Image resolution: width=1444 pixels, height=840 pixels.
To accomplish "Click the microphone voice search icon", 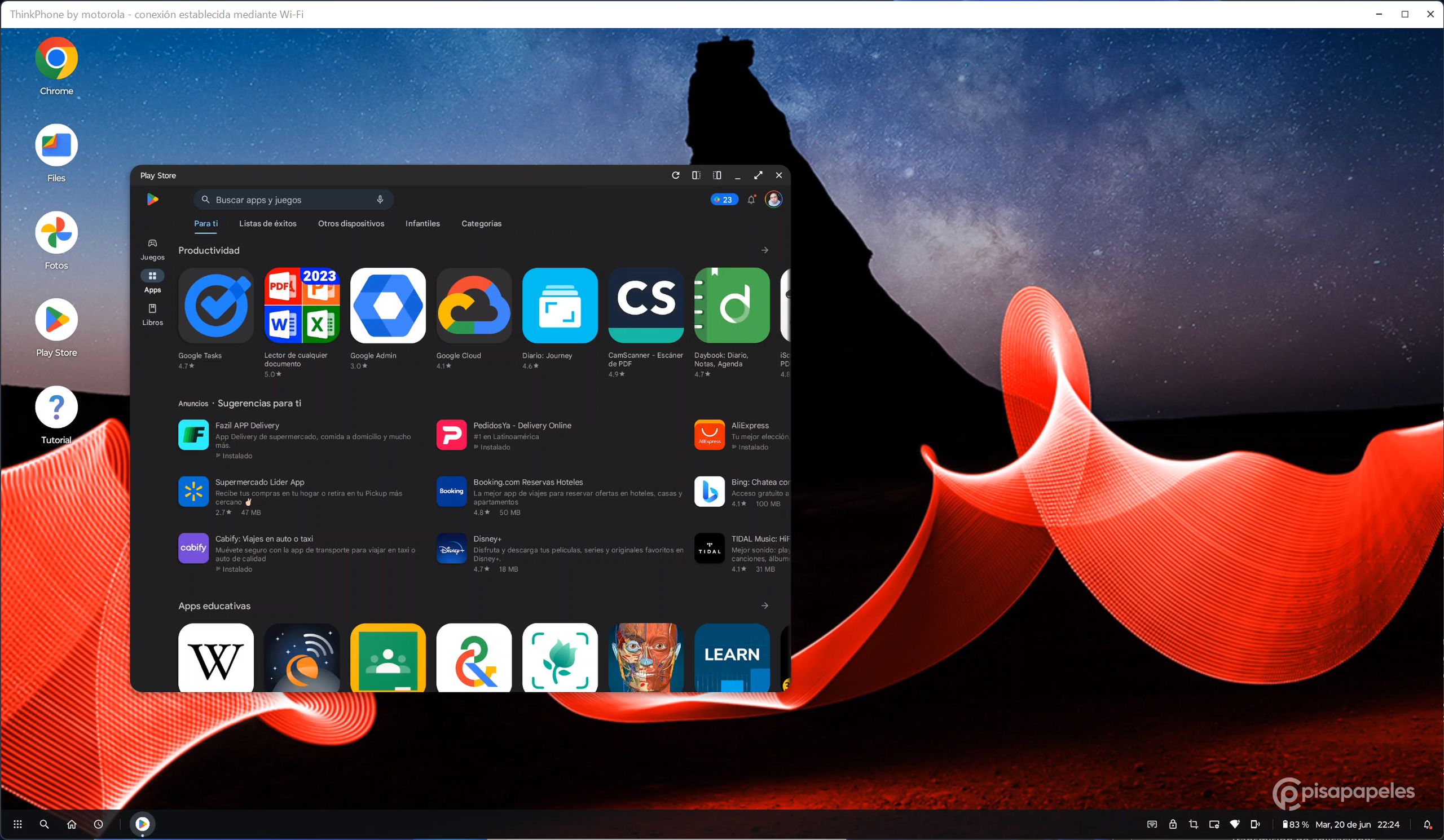I will coord(380,199).
